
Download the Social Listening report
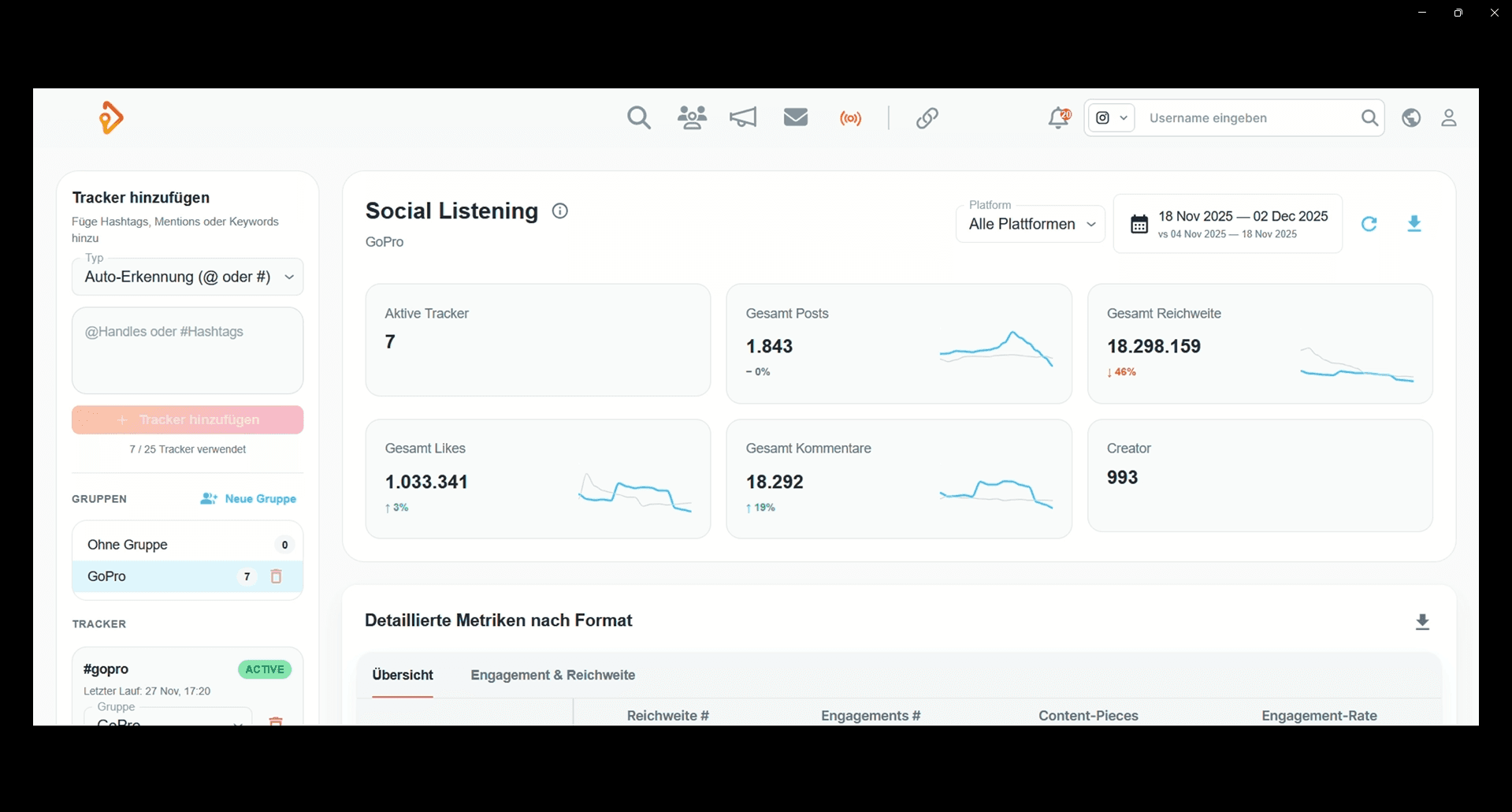pos(1414,224)
